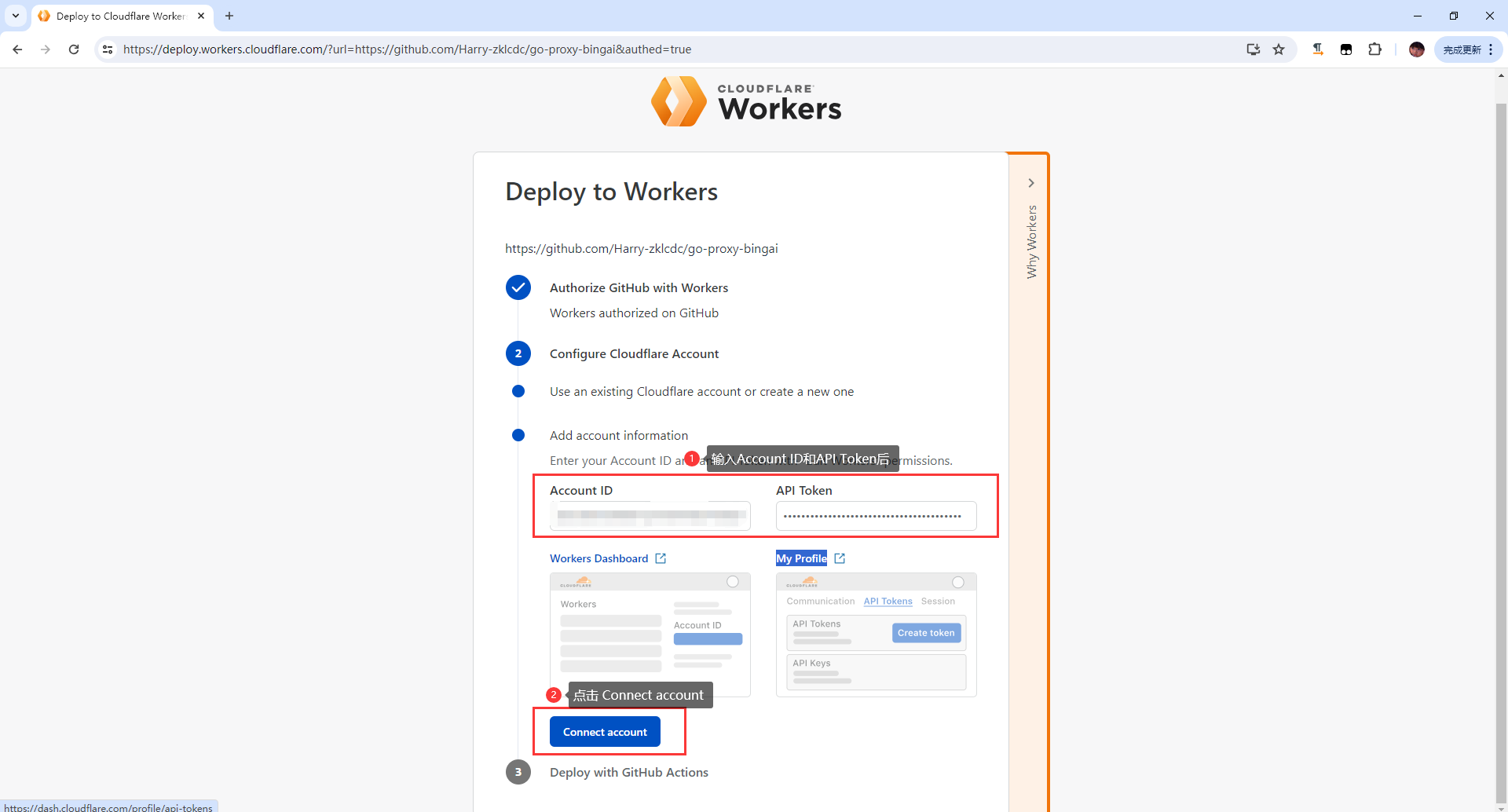This screenshot has width=1508, height=812.
Task: Bookmark this page with the star icon
Action: [1279, 49]
